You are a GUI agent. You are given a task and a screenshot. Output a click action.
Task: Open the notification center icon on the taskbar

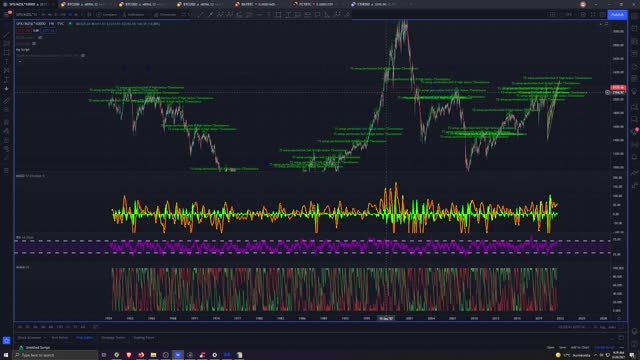coord(632,355)
